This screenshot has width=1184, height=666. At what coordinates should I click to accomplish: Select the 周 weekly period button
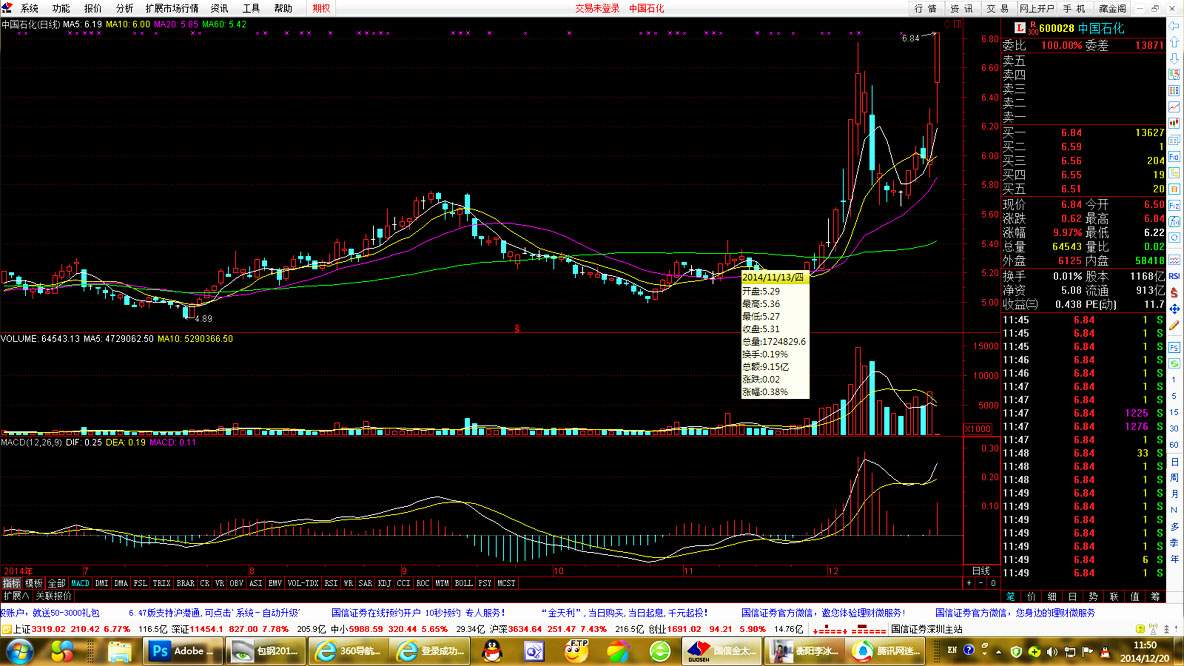point(1174,478)
